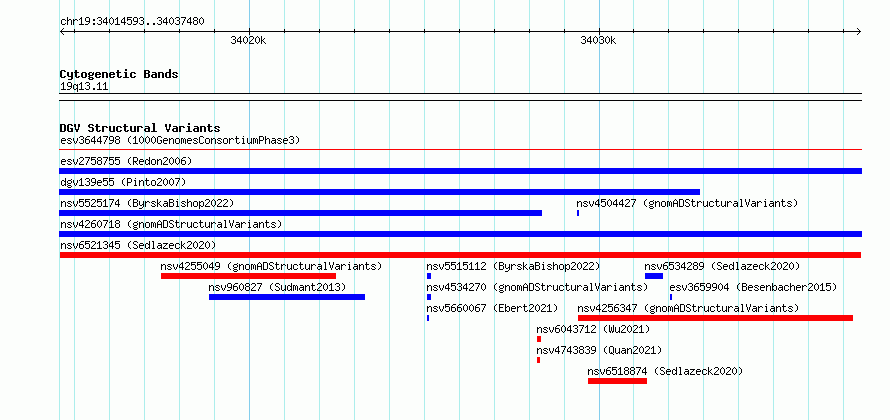
Task: Click blue bar under nsv960827 Sudmant2013
Action: [287, 297]
